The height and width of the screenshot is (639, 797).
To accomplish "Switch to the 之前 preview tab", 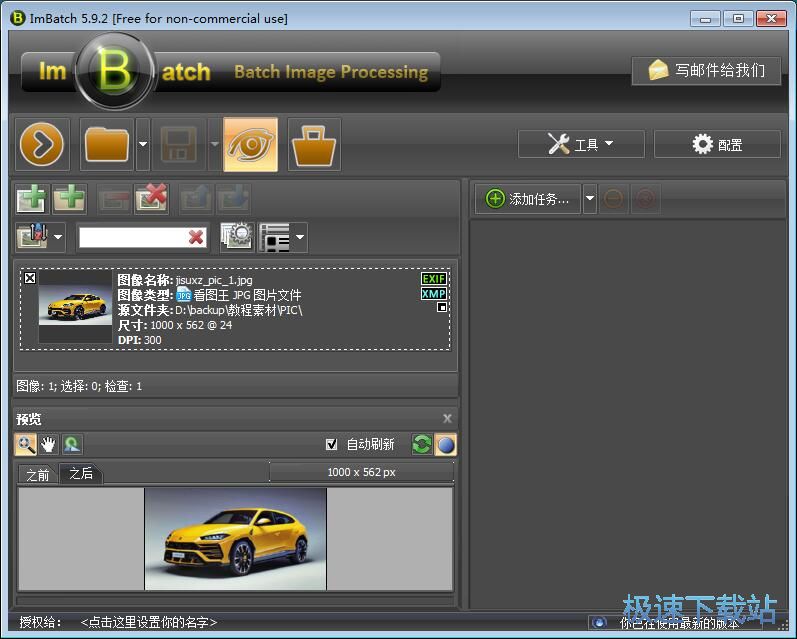I will point(38,474).
